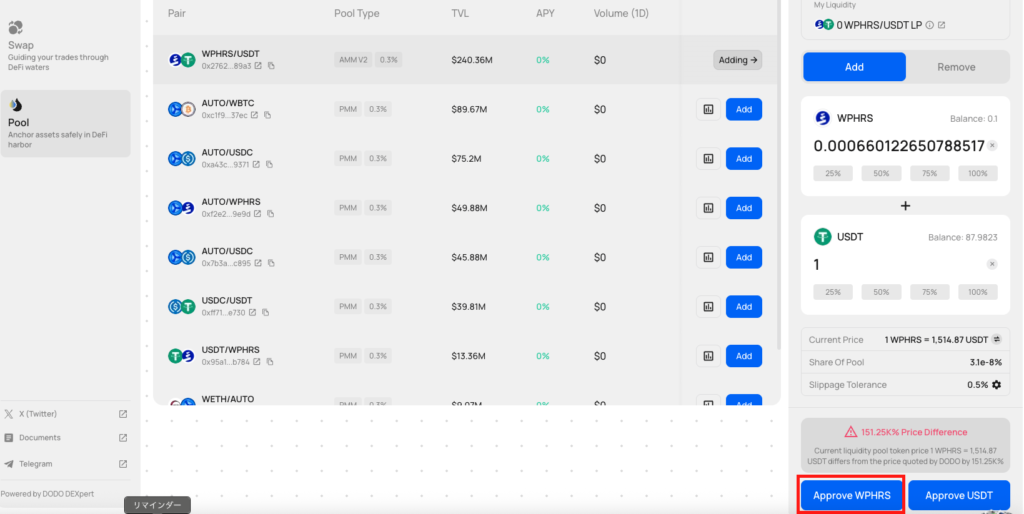Open slippage tolerance settings gear

pyautogui.click(x=996, y=385)
